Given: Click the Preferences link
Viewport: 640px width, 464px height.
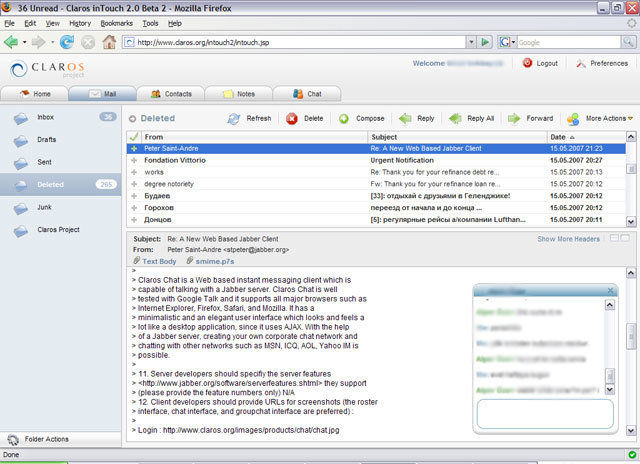Looking at the screenshot, I should (x=609, y=63).
